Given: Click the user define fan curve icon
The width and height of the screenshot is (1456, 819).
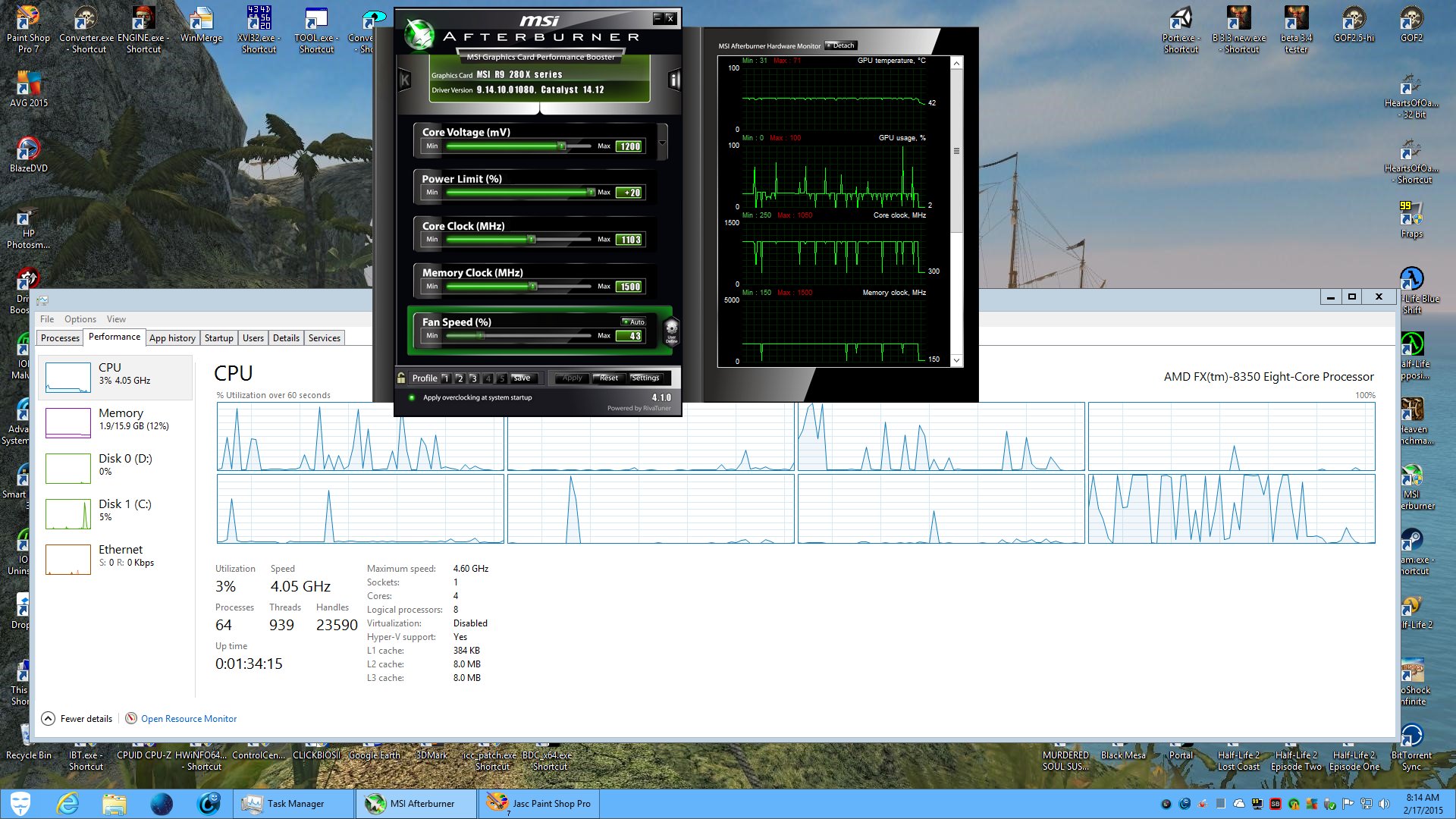Looking at the screenshot, I should 671,331.
